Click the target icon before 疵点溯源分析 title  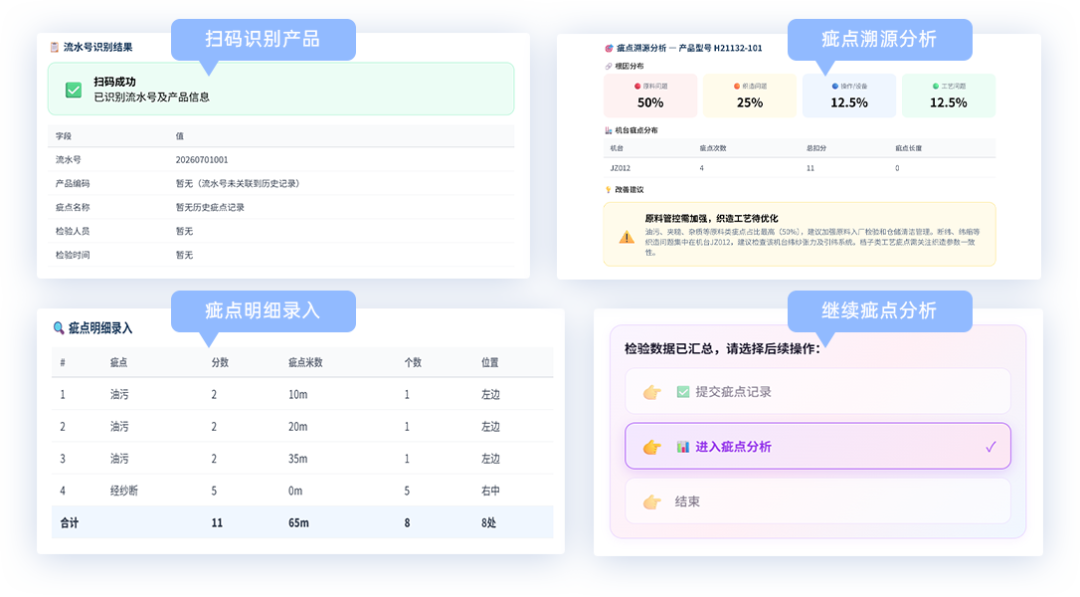pos(608,48)
